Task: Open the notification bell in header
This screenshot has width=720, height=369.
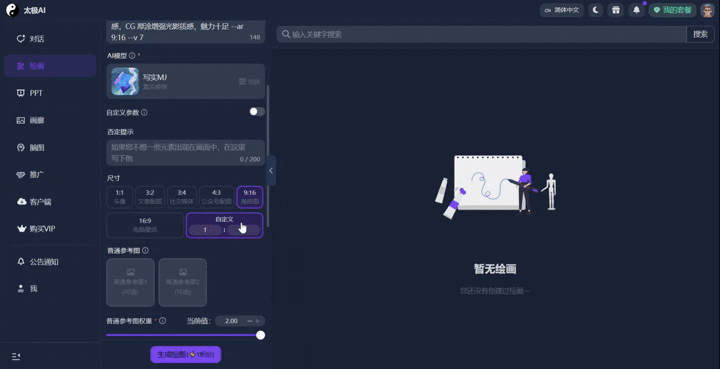Action: point(636,10)
